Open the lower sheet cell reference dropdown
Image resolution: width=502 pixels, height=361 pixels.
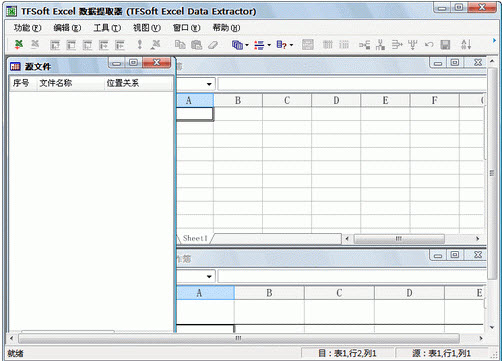[209, 276]
